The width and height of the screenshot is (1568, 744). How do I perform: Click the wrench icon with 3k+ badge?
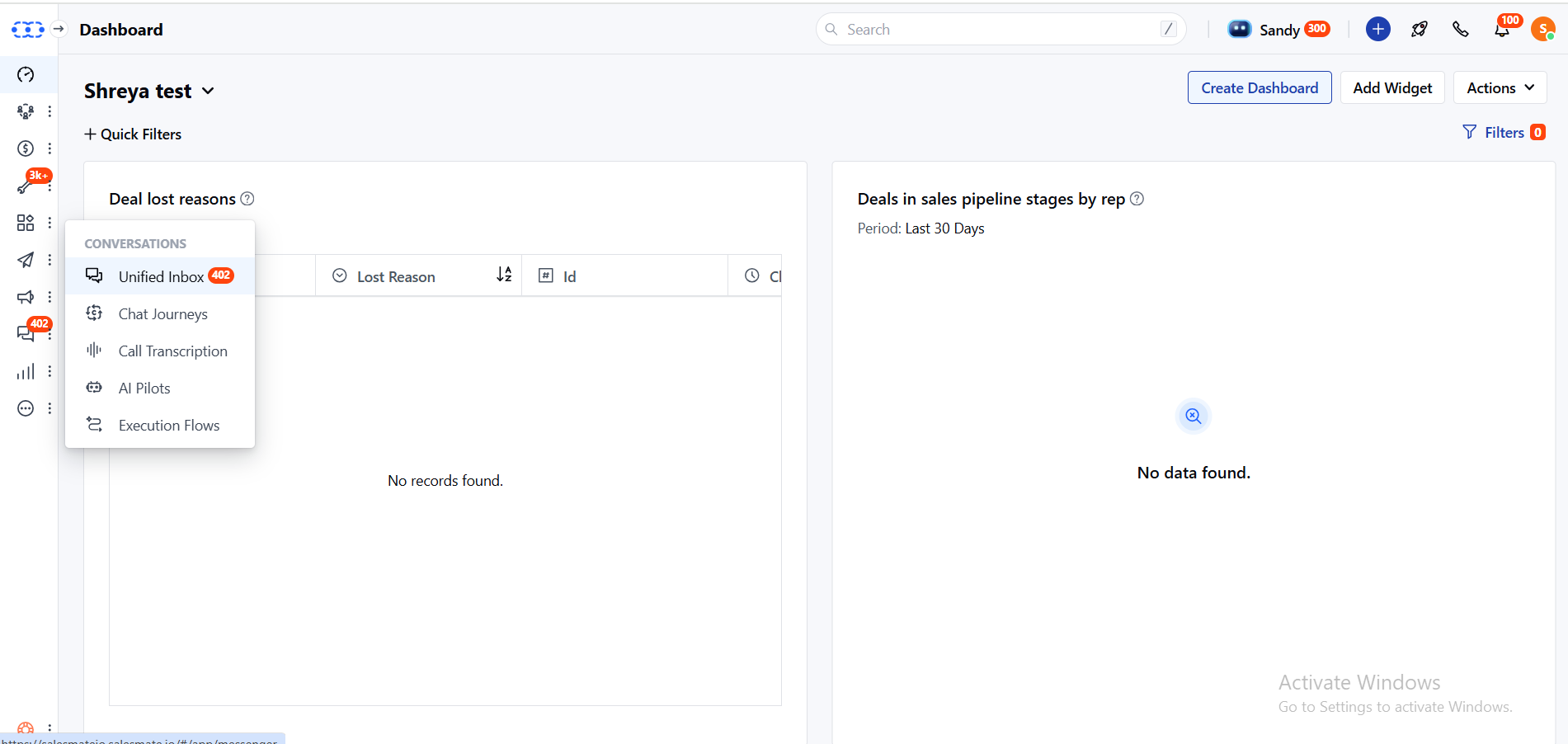[x=25, y=186]
